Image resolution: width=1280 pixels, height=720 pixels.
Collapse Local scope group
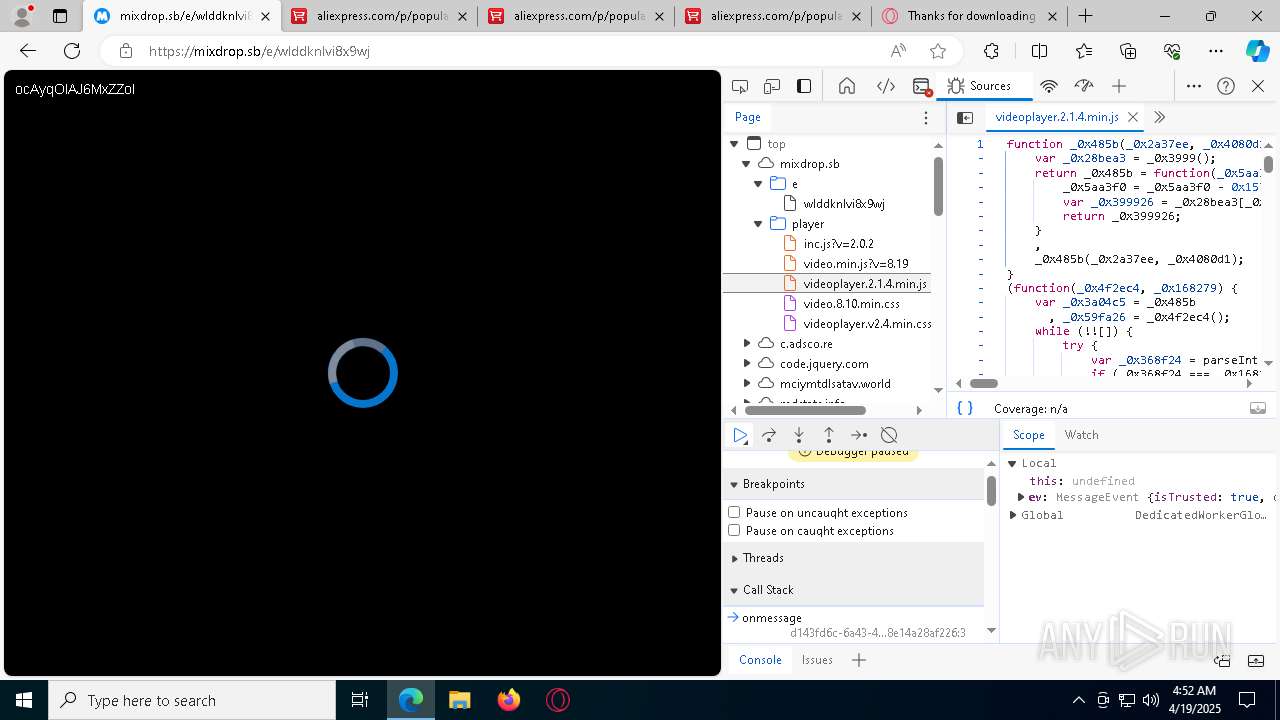pyautogui.click(x=1012, y=463)
